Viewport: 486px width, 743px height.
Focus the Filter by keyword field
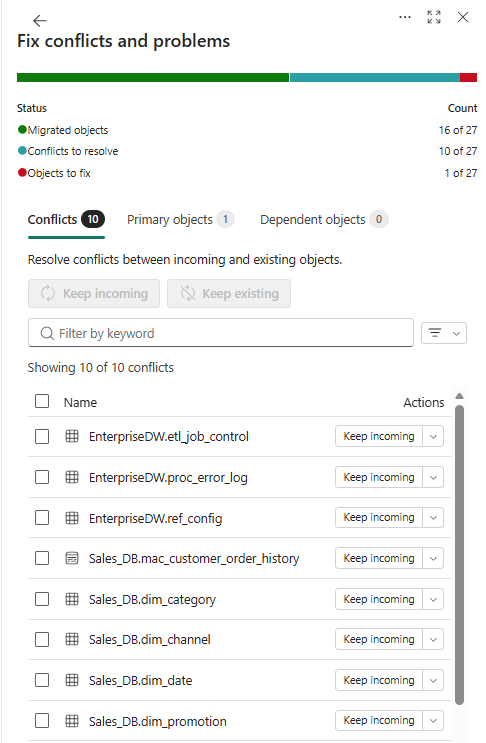[x=221, y=333]
